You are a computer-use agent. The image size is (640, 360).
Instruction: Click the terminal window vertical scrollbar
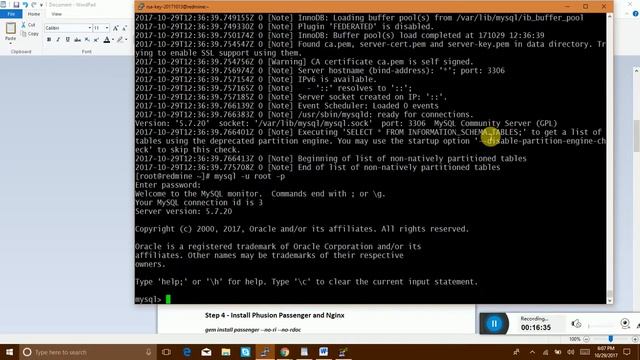610,158
